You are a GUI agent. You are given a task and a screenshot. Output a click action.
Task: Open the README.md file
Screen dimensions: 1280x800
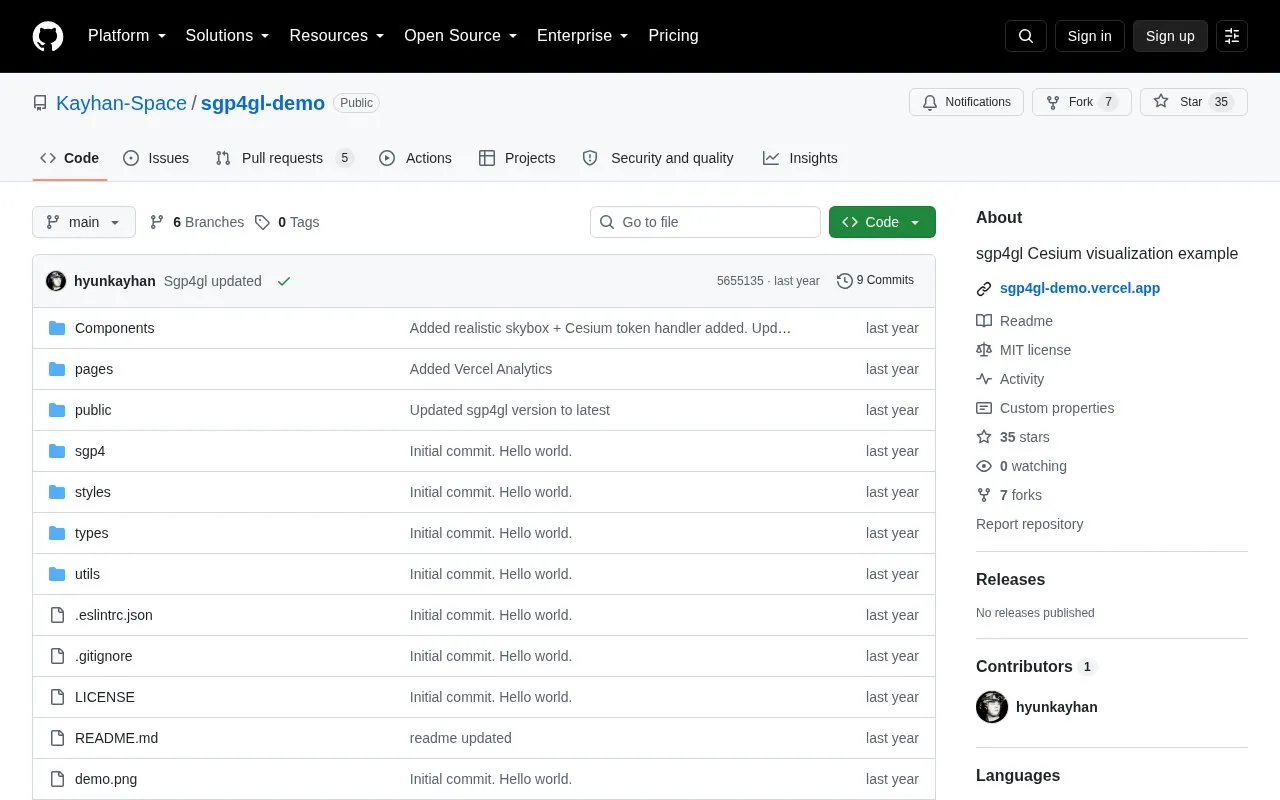click(x=116, y=738)
